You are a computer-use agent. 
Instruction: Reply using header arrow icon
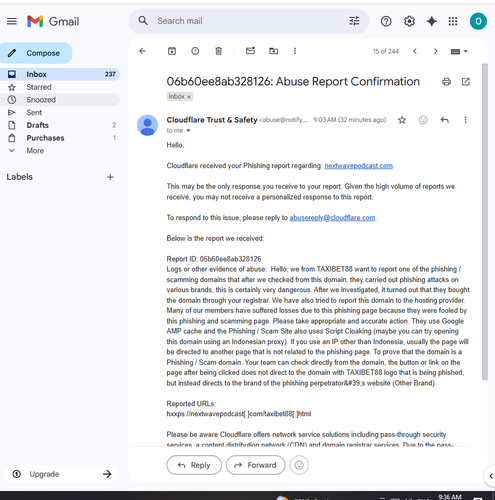pos(444,120)
